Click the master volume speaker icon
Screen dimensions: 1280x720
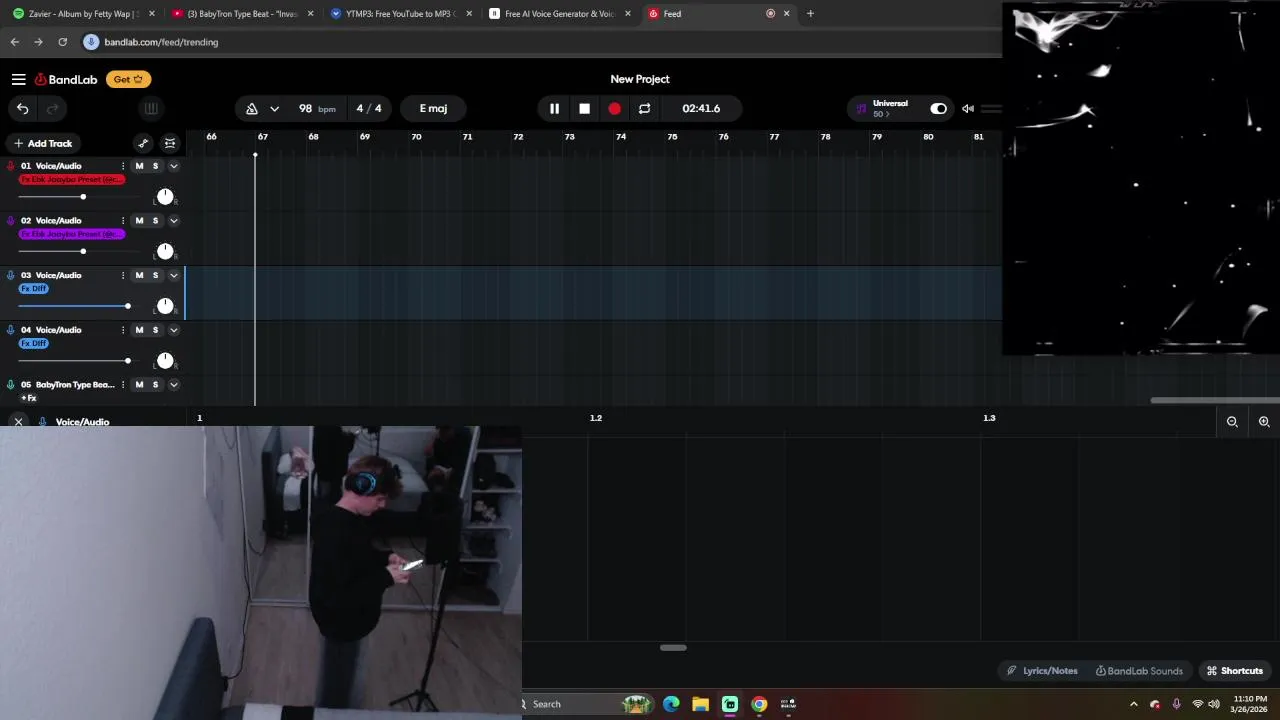click(x=968, y=108)
